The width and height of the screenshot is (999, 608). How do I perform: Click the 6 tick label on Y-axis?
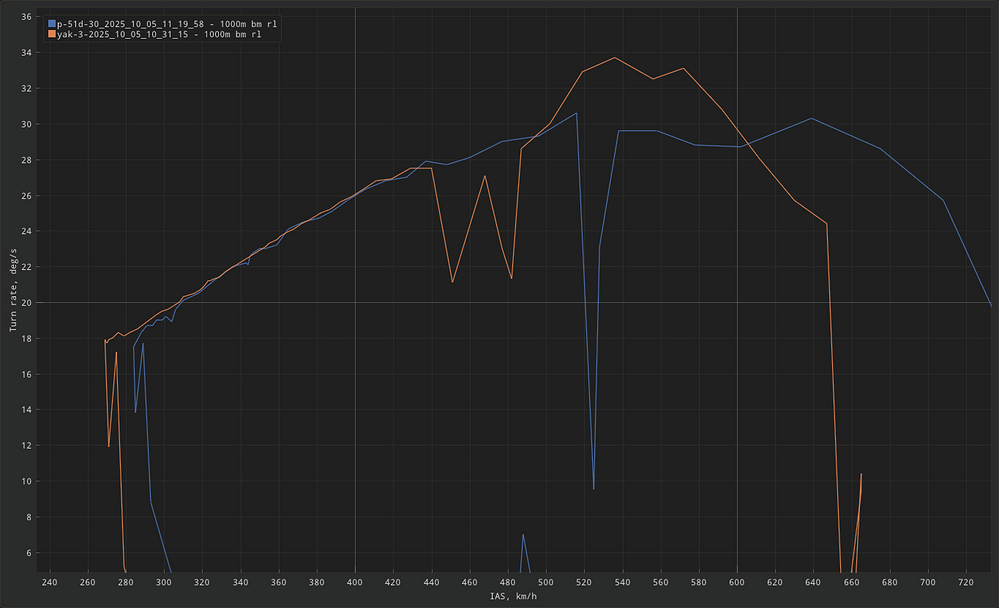pyautogui.click(x=29, y=553)
